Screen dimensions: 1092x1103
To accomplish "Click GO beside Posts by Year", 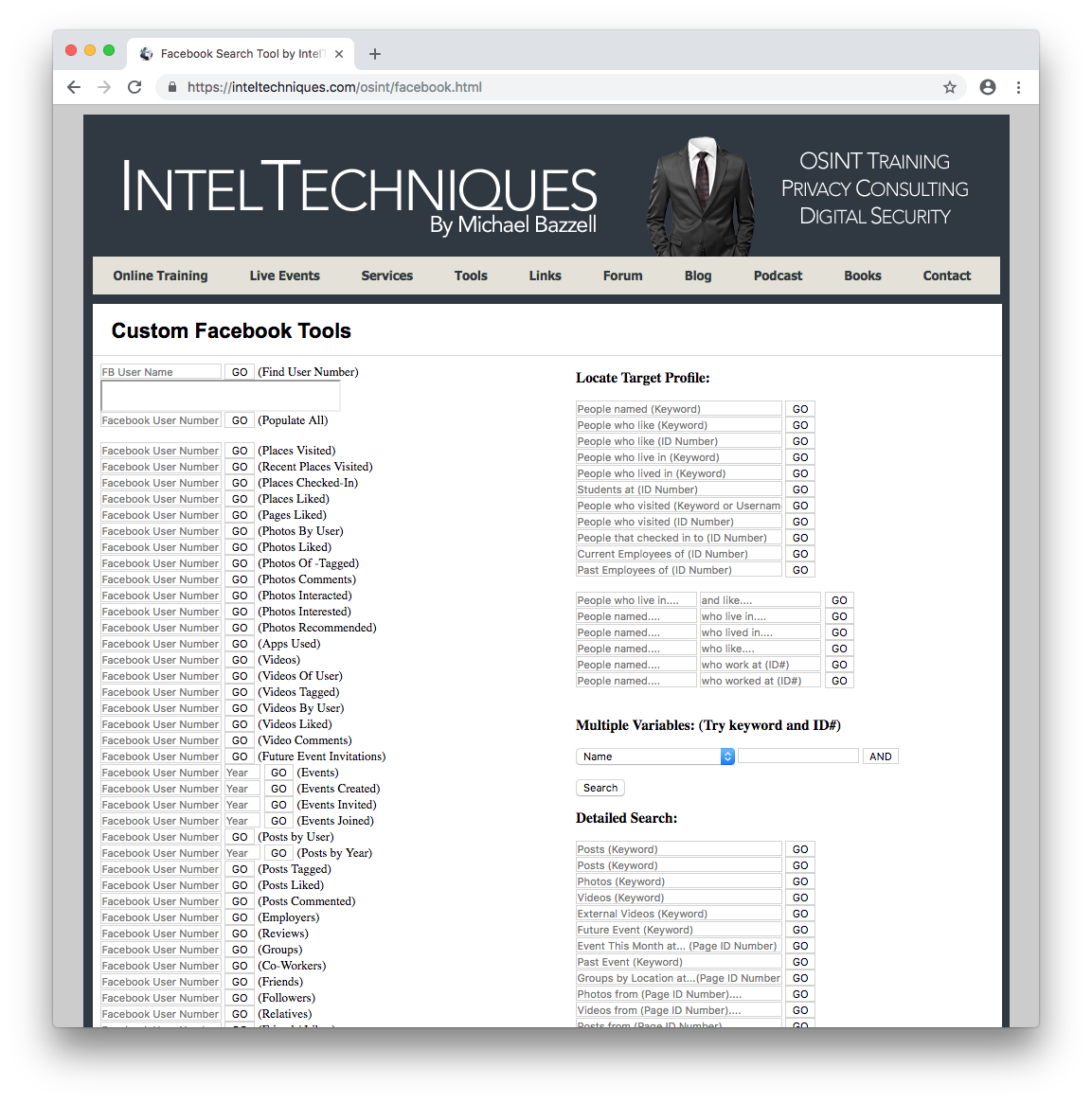I will coord(278,854).
